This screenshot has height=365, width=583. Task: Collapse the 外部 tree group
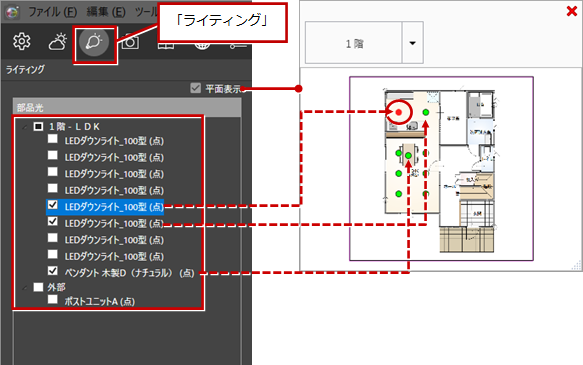[25, 288]
